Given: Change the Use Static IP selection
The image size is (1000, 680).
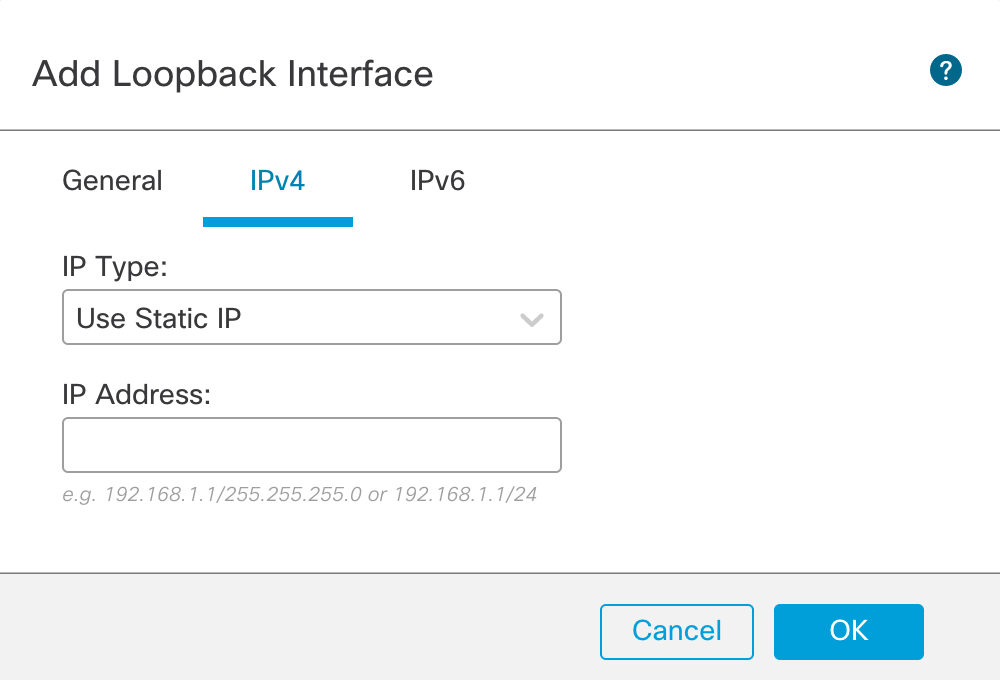Looking at the screenshot, I should pos(312,317).
